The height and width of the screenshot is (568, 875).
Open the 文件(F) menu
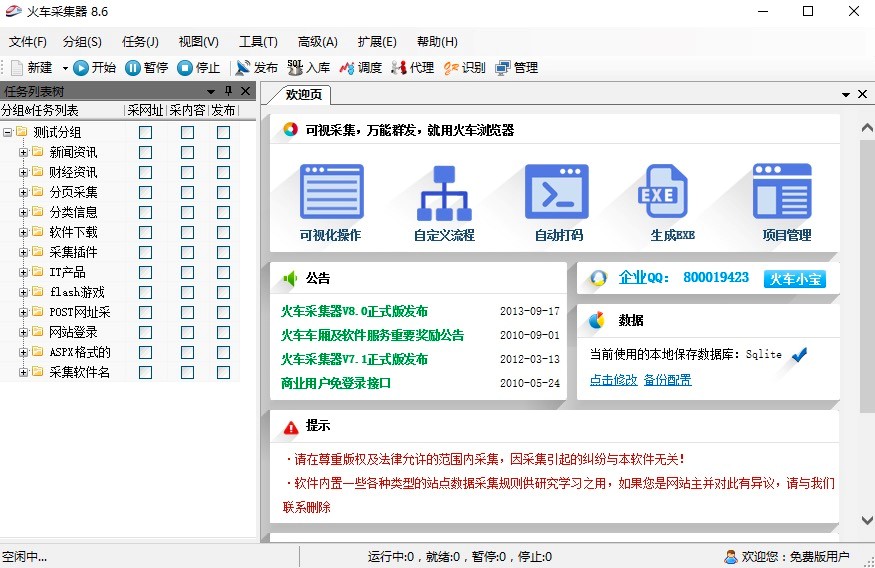[28, 42]
